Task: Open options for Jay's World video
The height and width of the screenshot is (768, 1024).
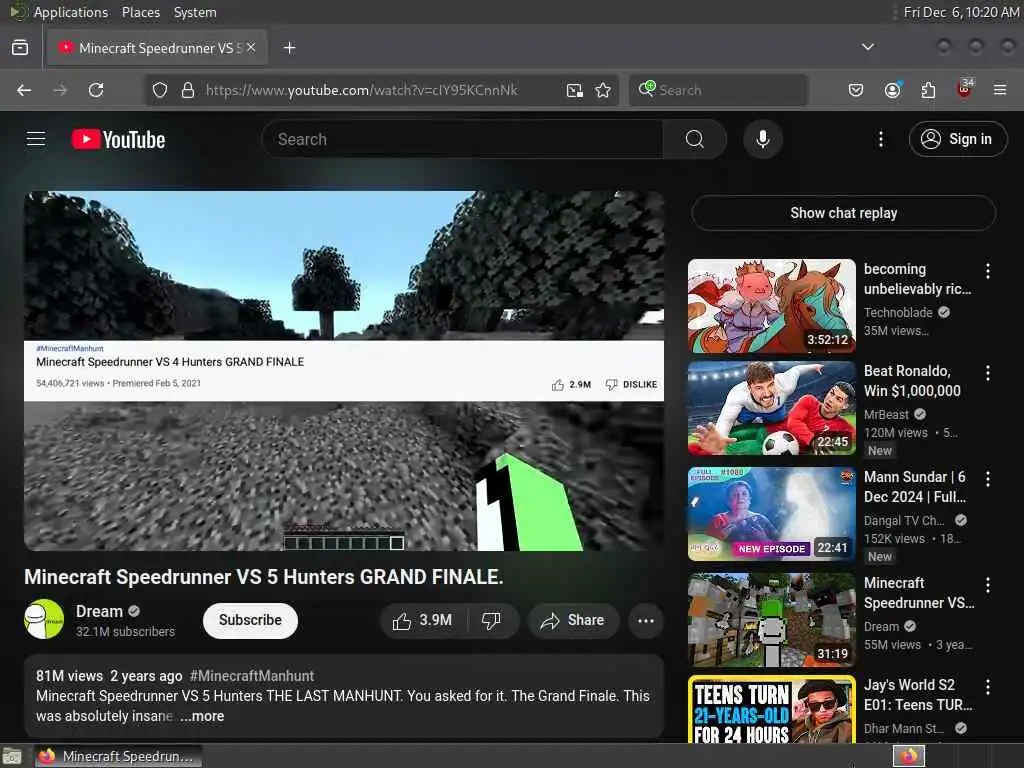Action: 987,686
